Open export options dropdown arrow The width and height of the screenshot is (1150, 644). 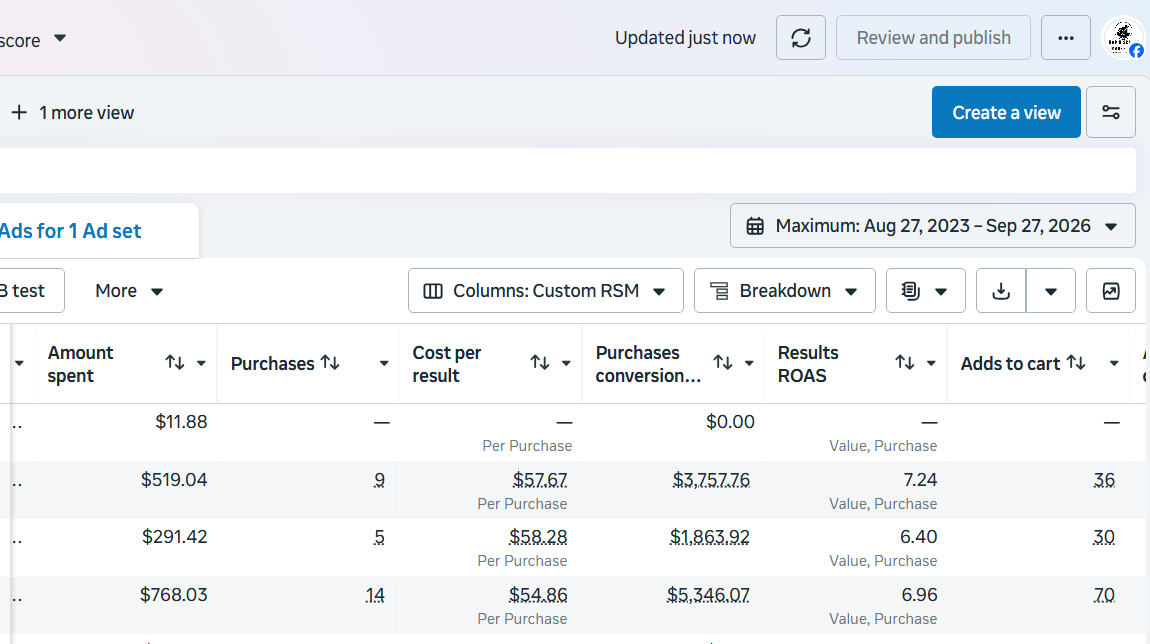coord(1051,291)
